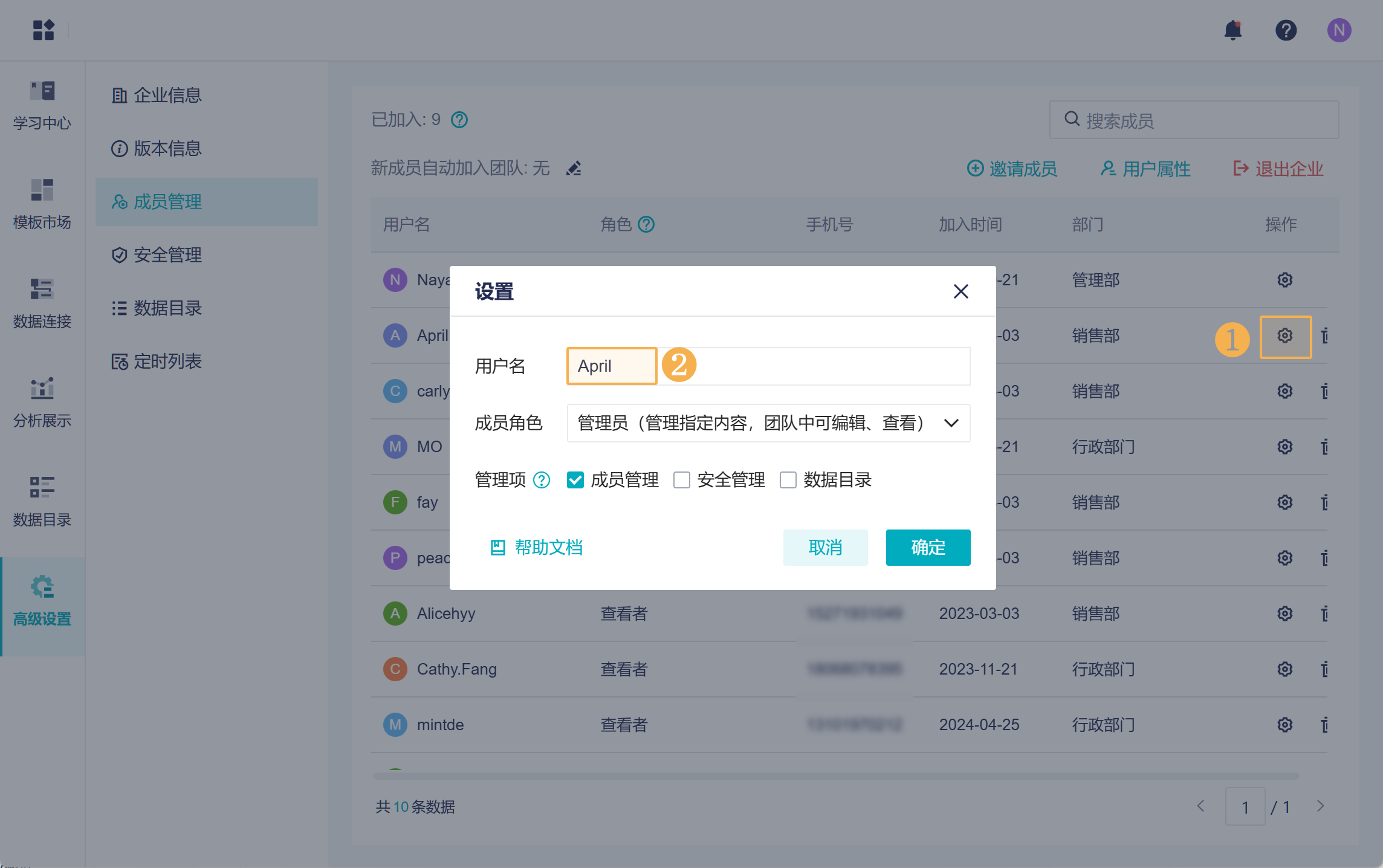Go to next page arrow
The width and height of the screenshot is (1383, 868).
[x=1320, y=806]
